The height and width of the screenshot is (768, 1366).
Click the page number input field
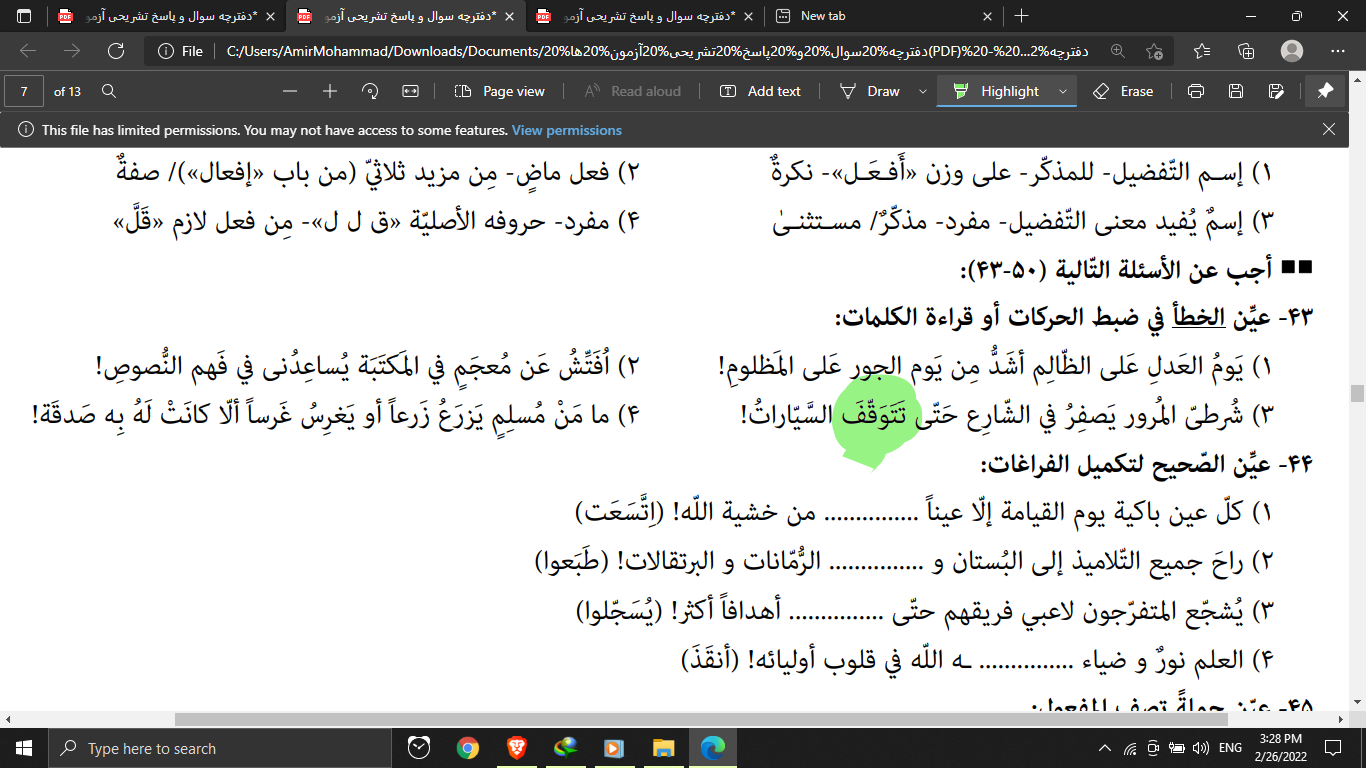pos(24,91)
